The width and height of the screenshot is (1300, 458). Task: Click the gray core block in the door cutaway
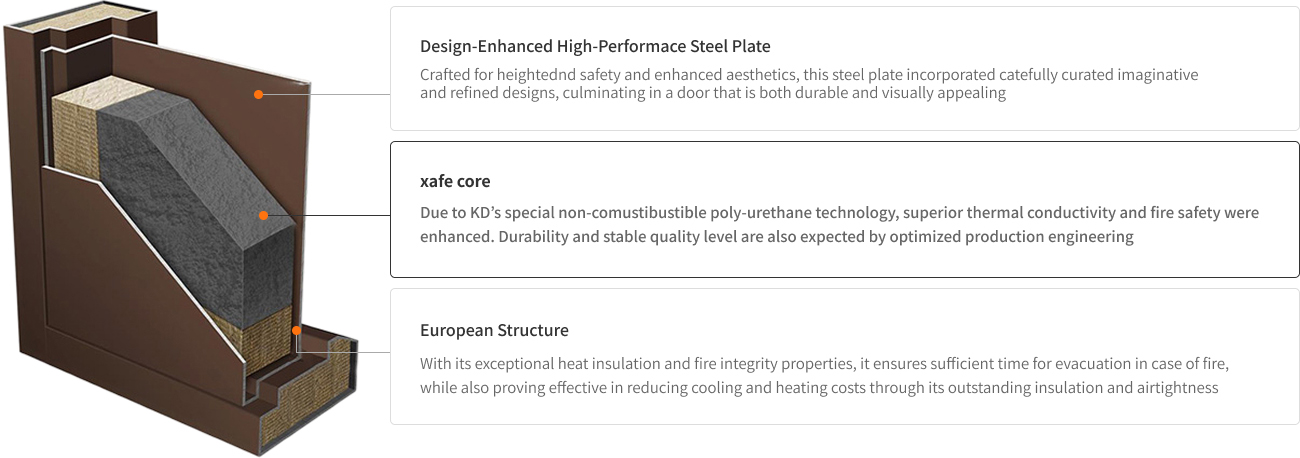(x=200, y=230)
